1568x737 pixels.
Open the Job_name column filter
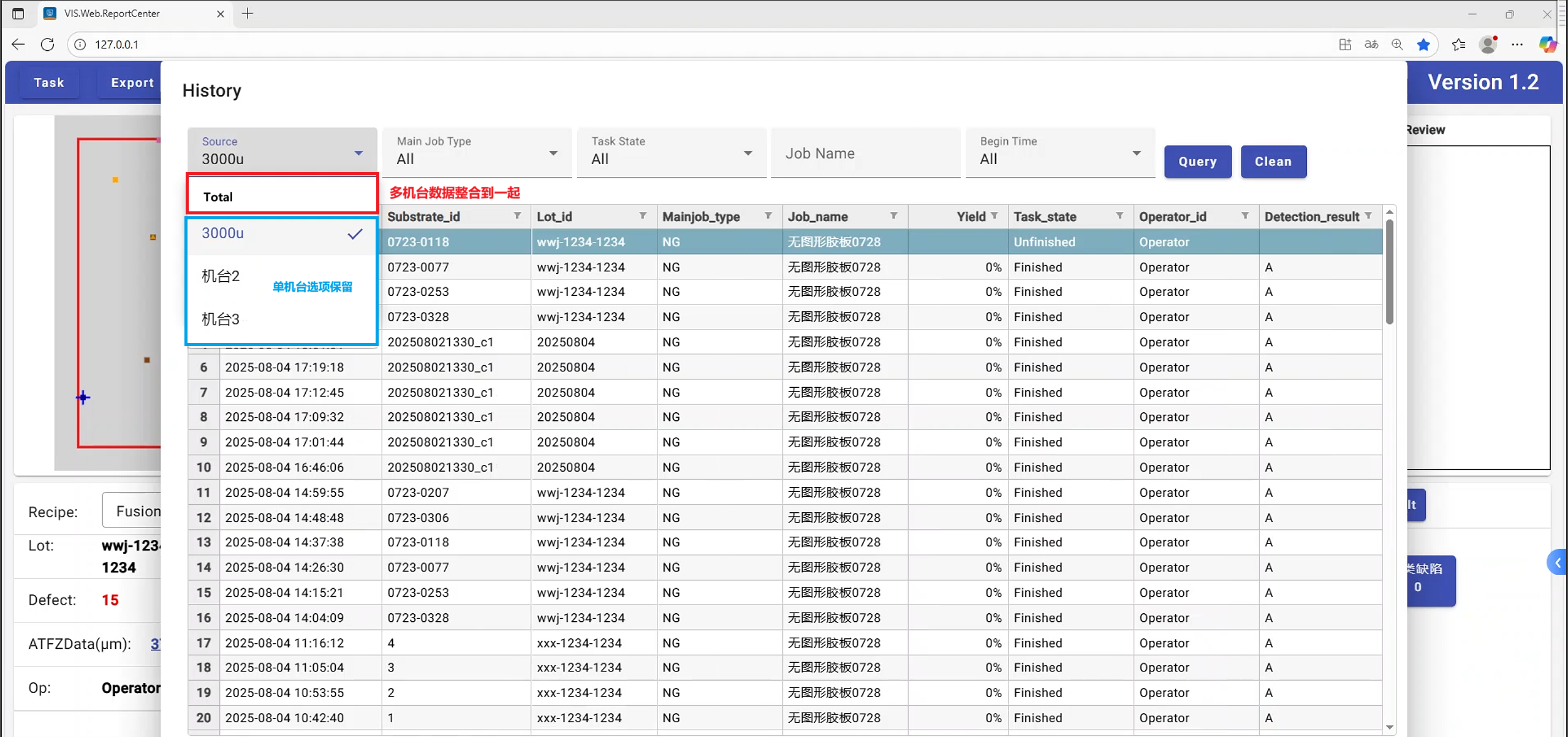pos(893,216)
